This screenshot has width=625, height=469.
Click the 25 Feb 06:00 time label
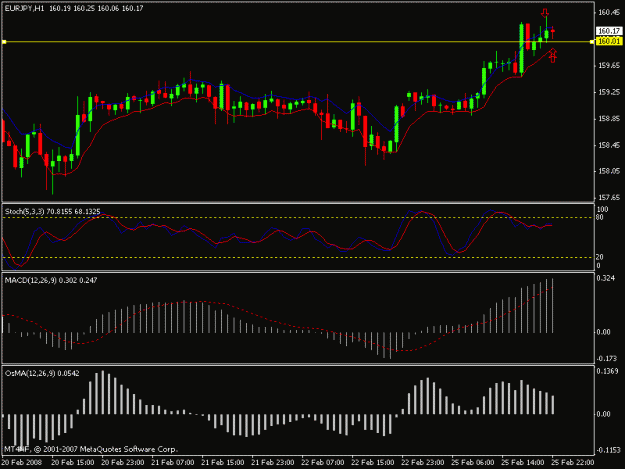click(x=473, y=462)
